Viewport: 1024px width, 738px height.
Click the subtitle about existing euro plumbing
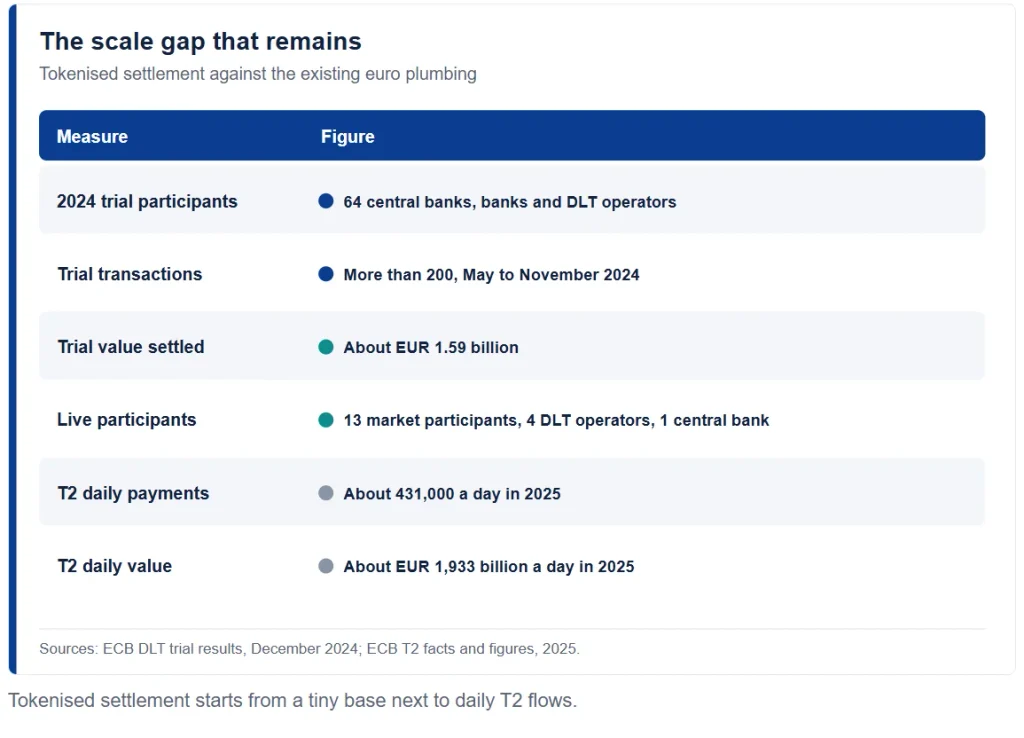(258, 74)
